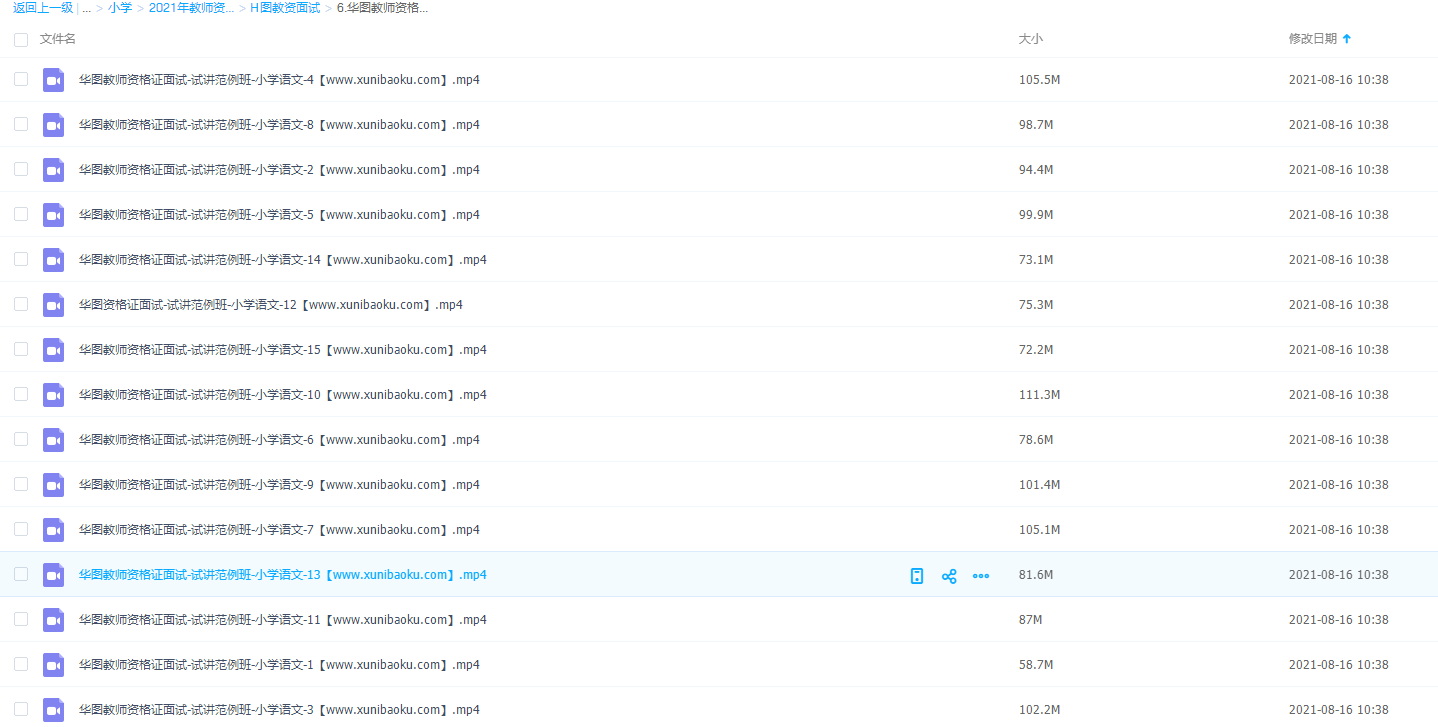Open more options (three dots) on hovered row
Screen dimensions: 1438x727
coord(981,576)
